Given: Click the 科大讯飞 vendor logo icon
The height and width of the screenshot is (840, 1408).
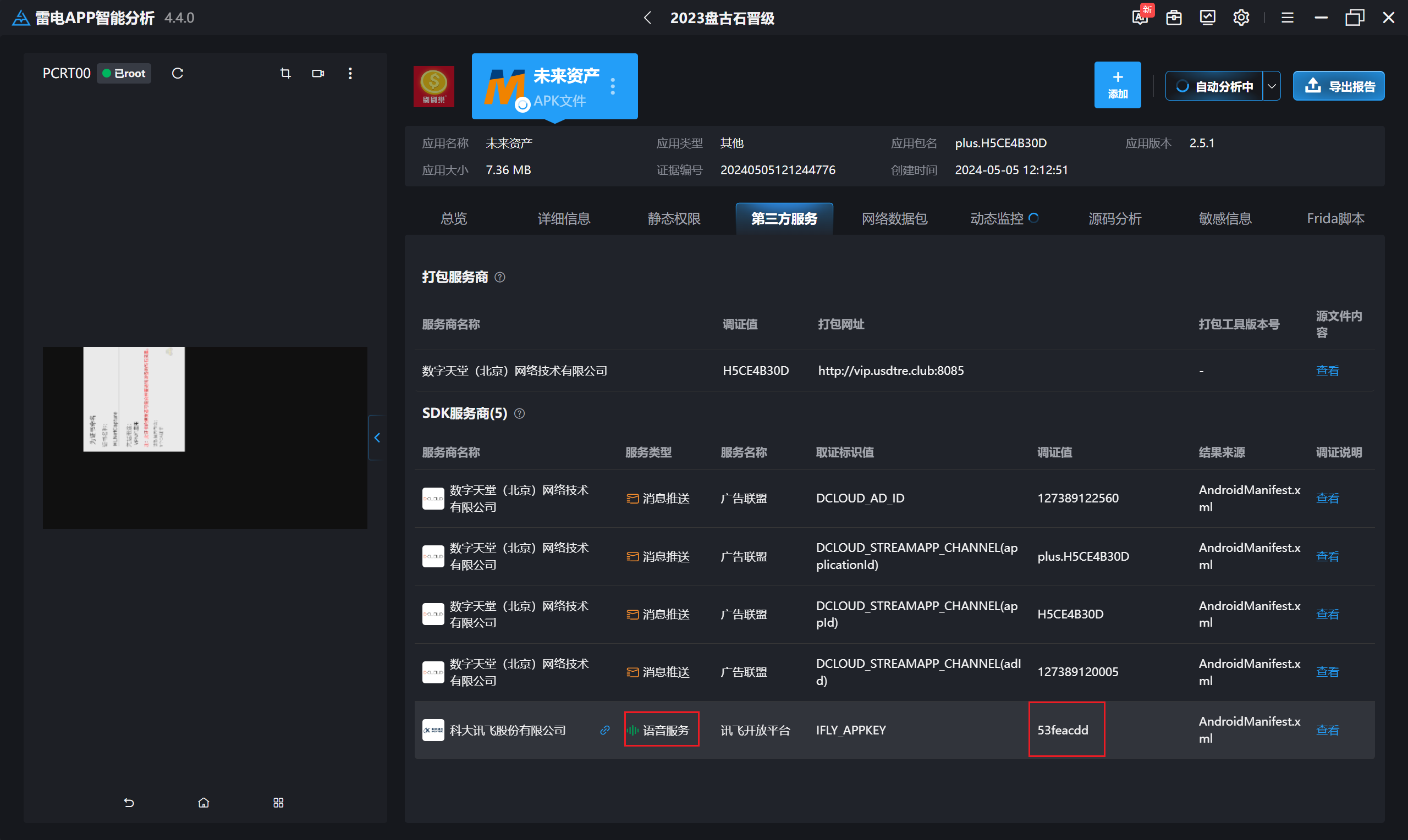Looking at the screenshot, I should (x=433, y=730).
